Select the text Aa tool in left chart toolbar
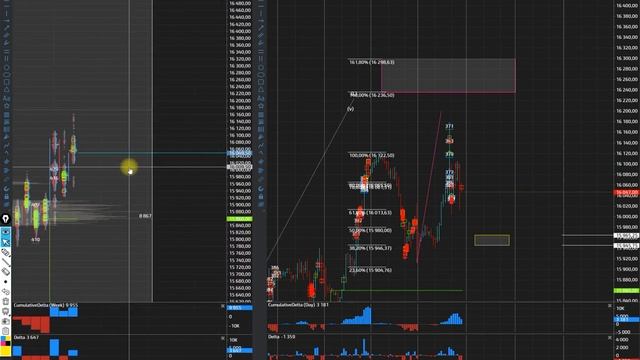Viewport: 640px width, 360px height. point(6,98)
